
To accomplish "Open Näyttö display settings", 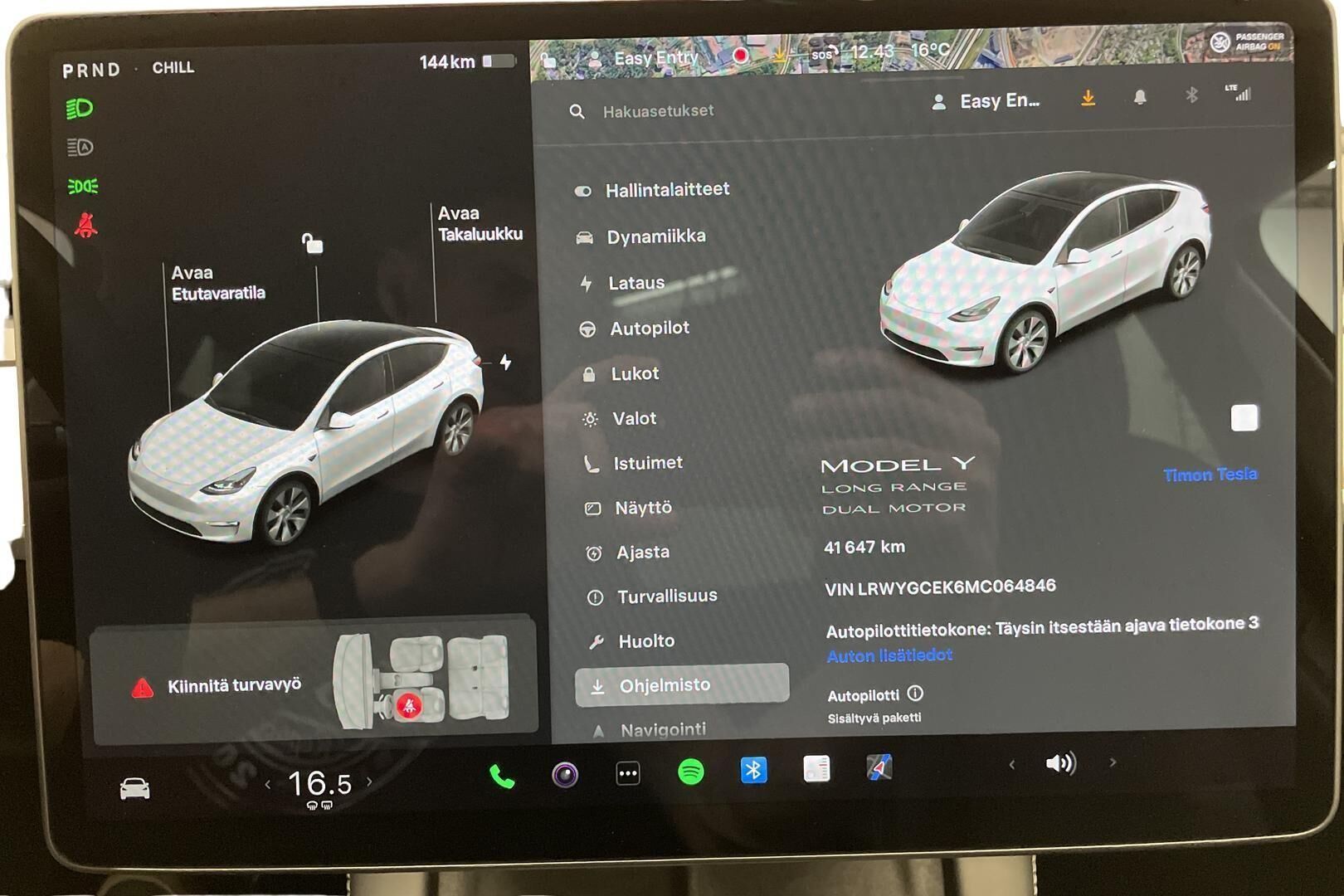I will (629, 508).
